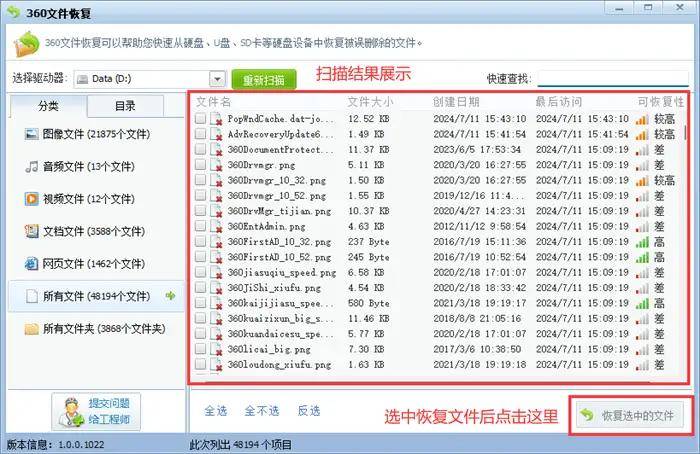Click the 快速查找 search field
The width and height of the screenshot is (700, 454).
tap(613, 79)
